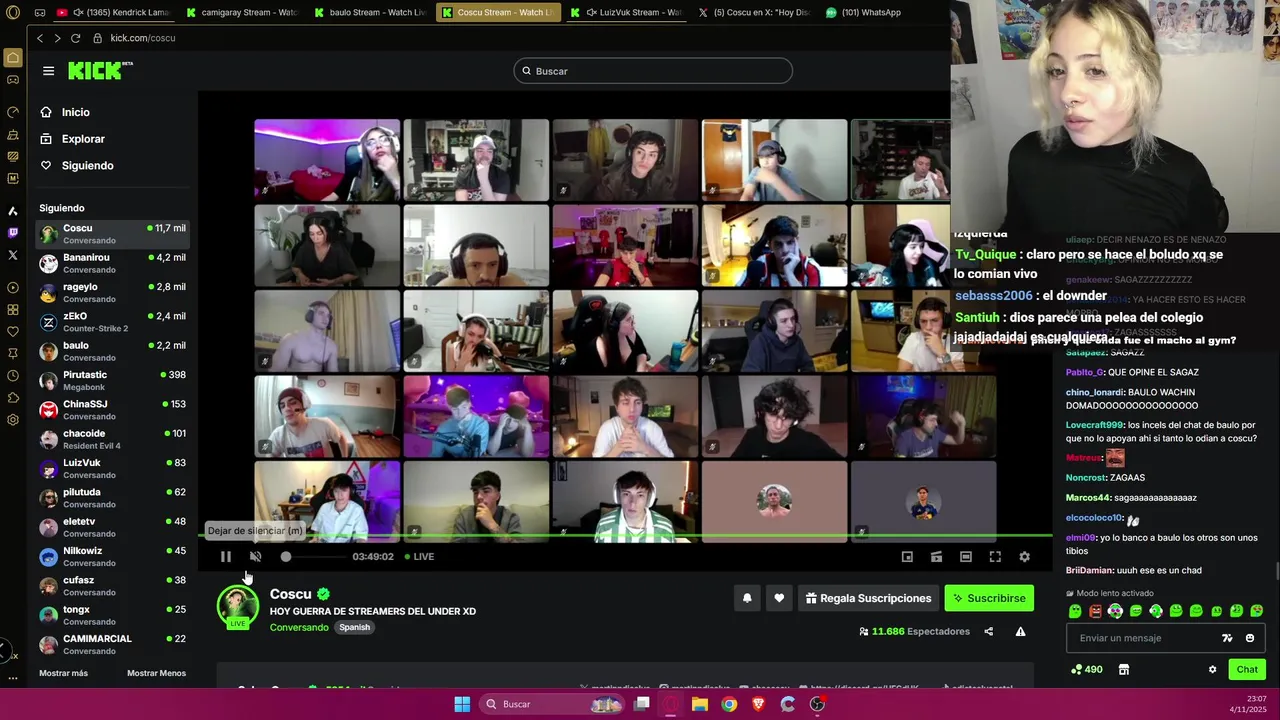1280x720 pixels.
Task: Open Bananirou channel in following list
Action: (x=112, y=263)
